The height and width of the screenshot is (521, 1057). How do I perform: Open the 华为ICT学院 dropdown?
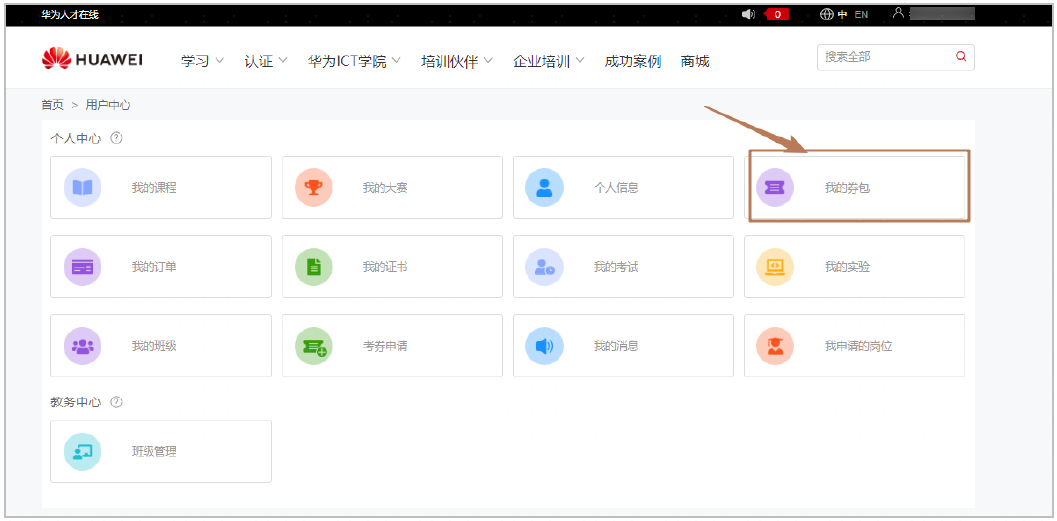pos(354,61)
